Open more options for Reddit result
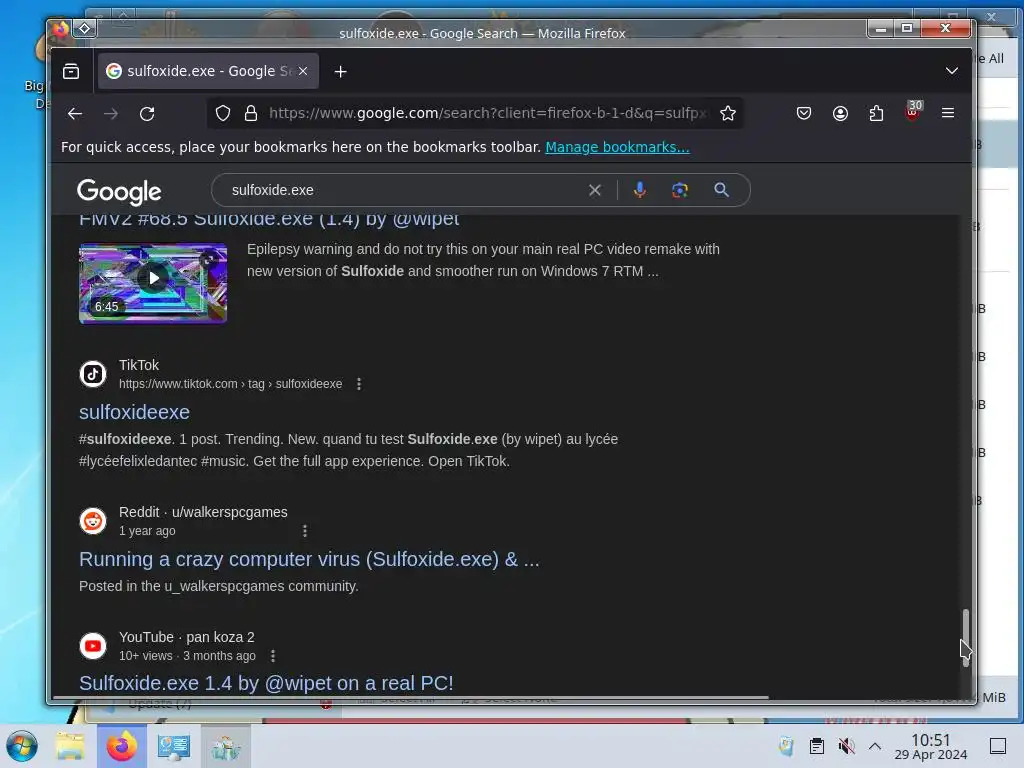This screenshot has width=1024, height=768. point(305,531)
